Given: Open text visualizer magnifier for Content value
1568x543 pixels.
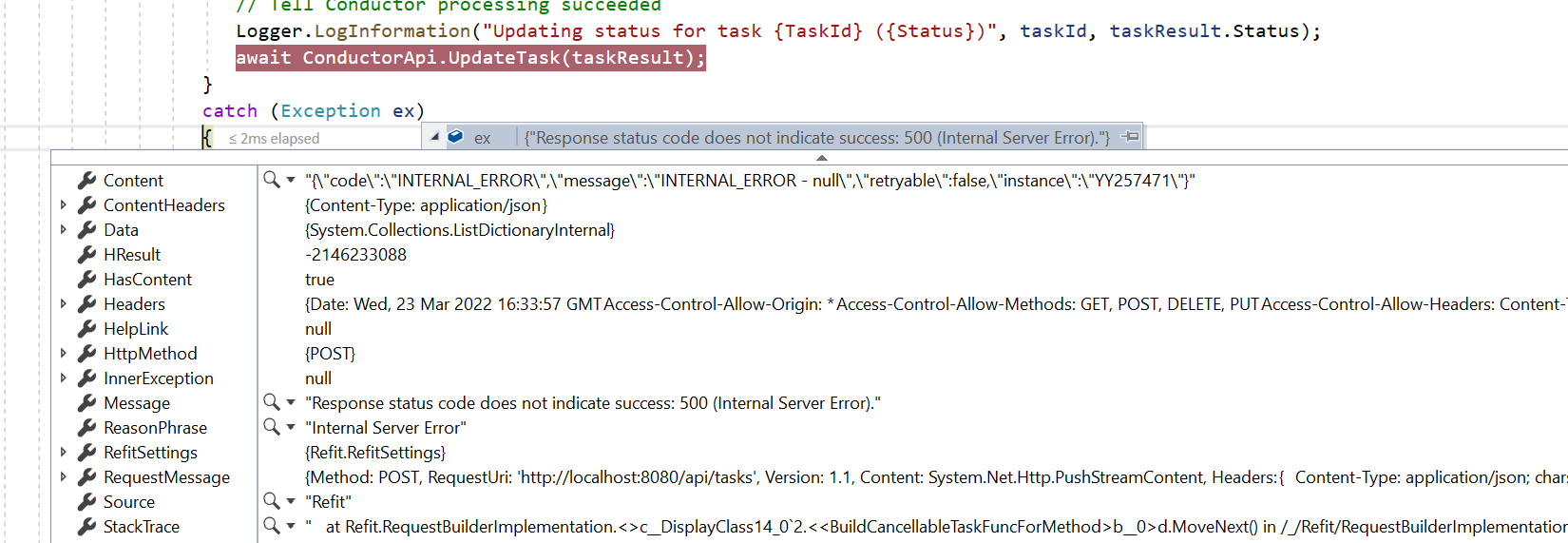Looking at the screenshot, I should [272, 180].
